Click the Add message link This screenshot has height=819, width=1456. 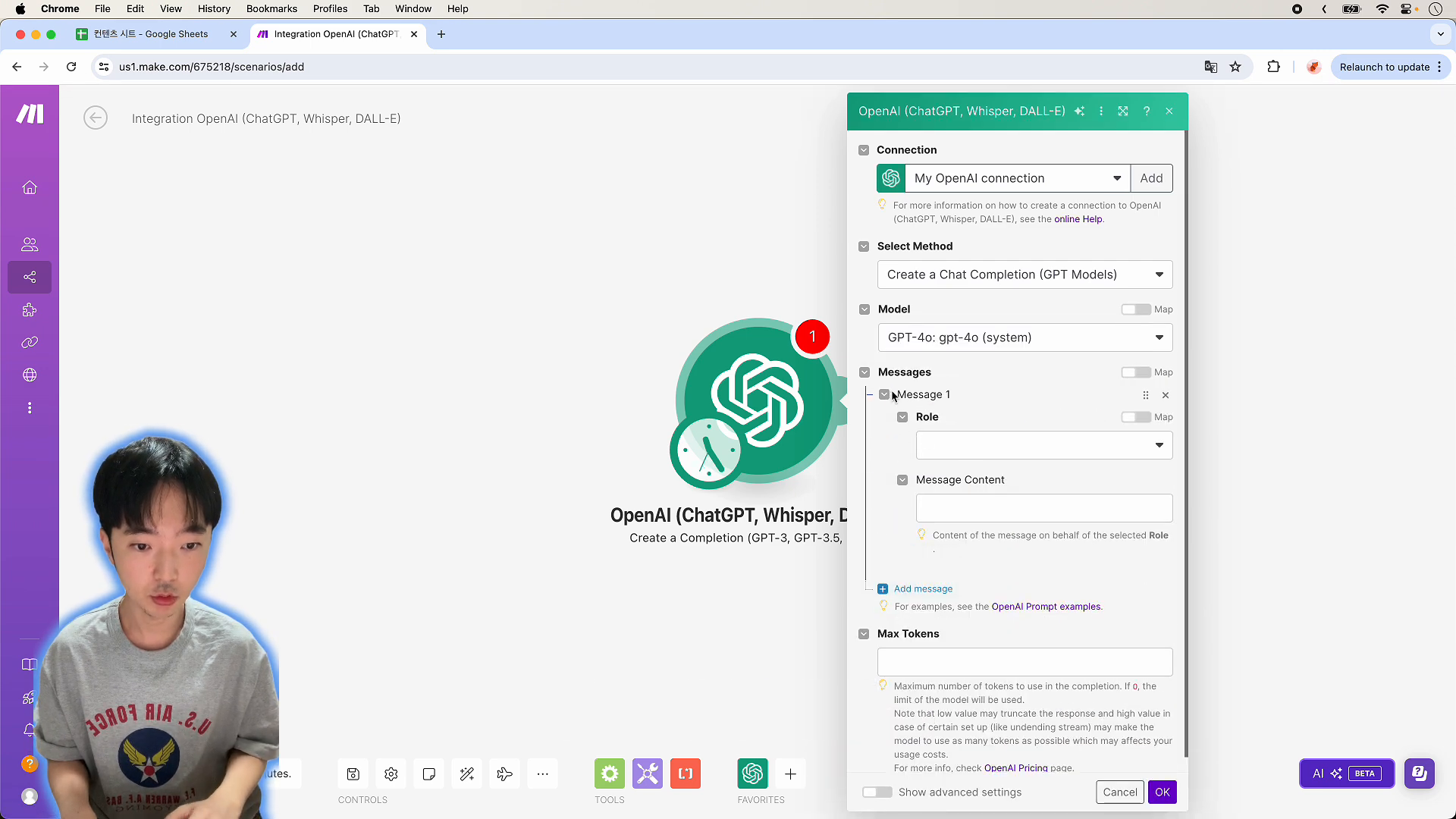coord(923,588)
